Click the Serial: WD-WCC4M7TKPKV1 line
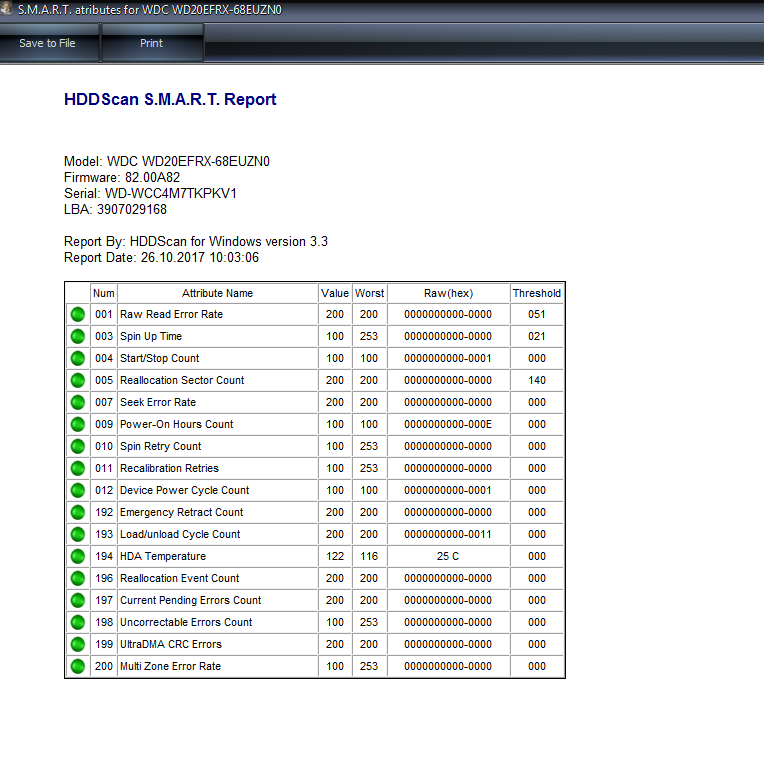Screen dimensions: 764x782 click(x=150, y=194)
